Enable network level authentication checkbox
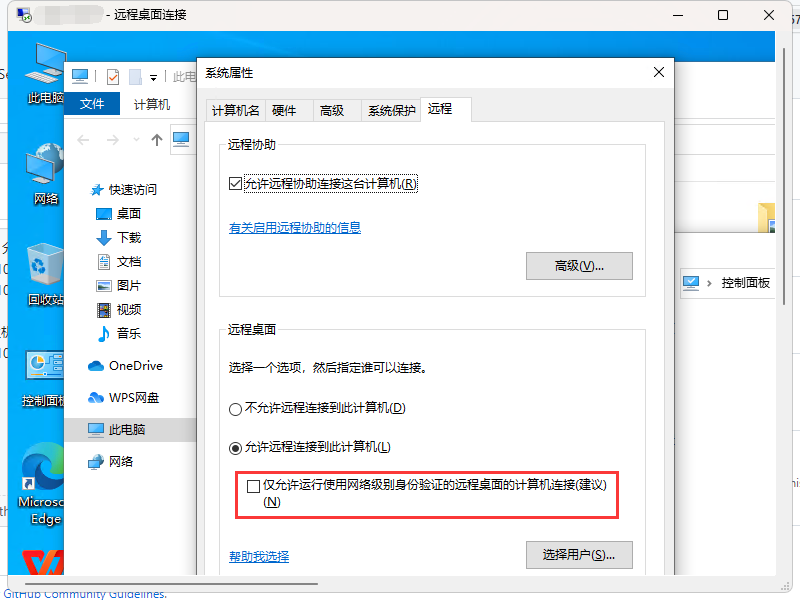Viewport: 800px width, 600px height. tap(254, 486)
